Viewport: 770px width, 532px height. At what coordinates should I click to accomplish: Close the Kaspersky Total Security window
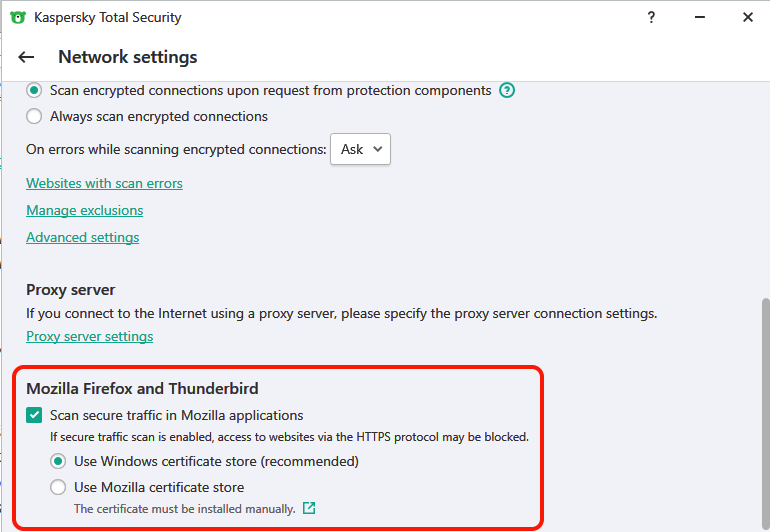pyautogui.click(x=747, y=17)
